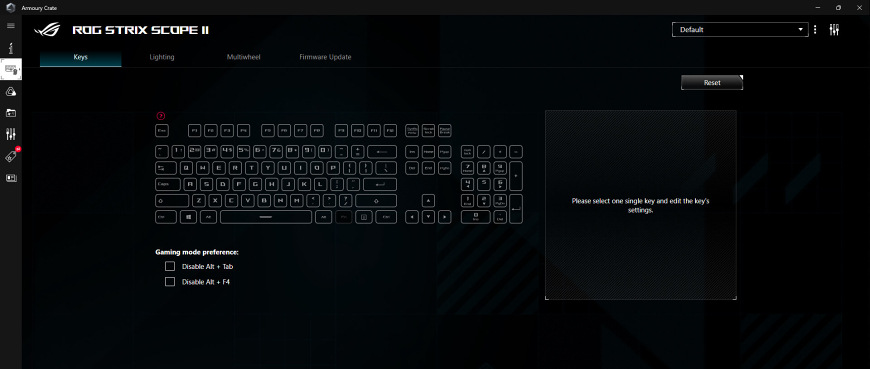Image resolution: width=870 pixels, height=369 pixels.
Task: Click the Reset button
Action: point(712,83)
